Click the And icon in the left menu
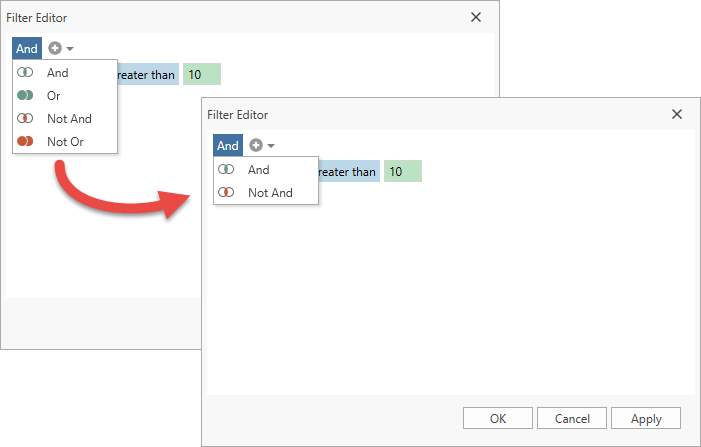This screenshot has width=701, height=447. click(26, 73)
